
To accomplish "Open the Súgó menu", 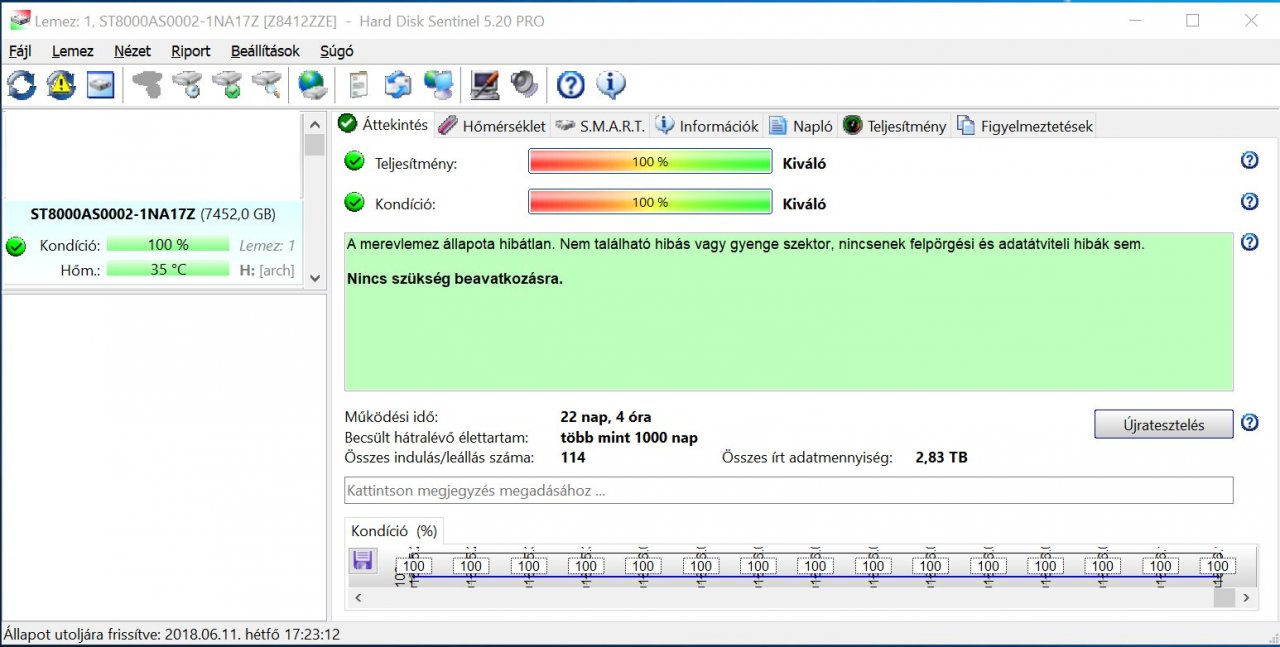I will pos(337,51).
